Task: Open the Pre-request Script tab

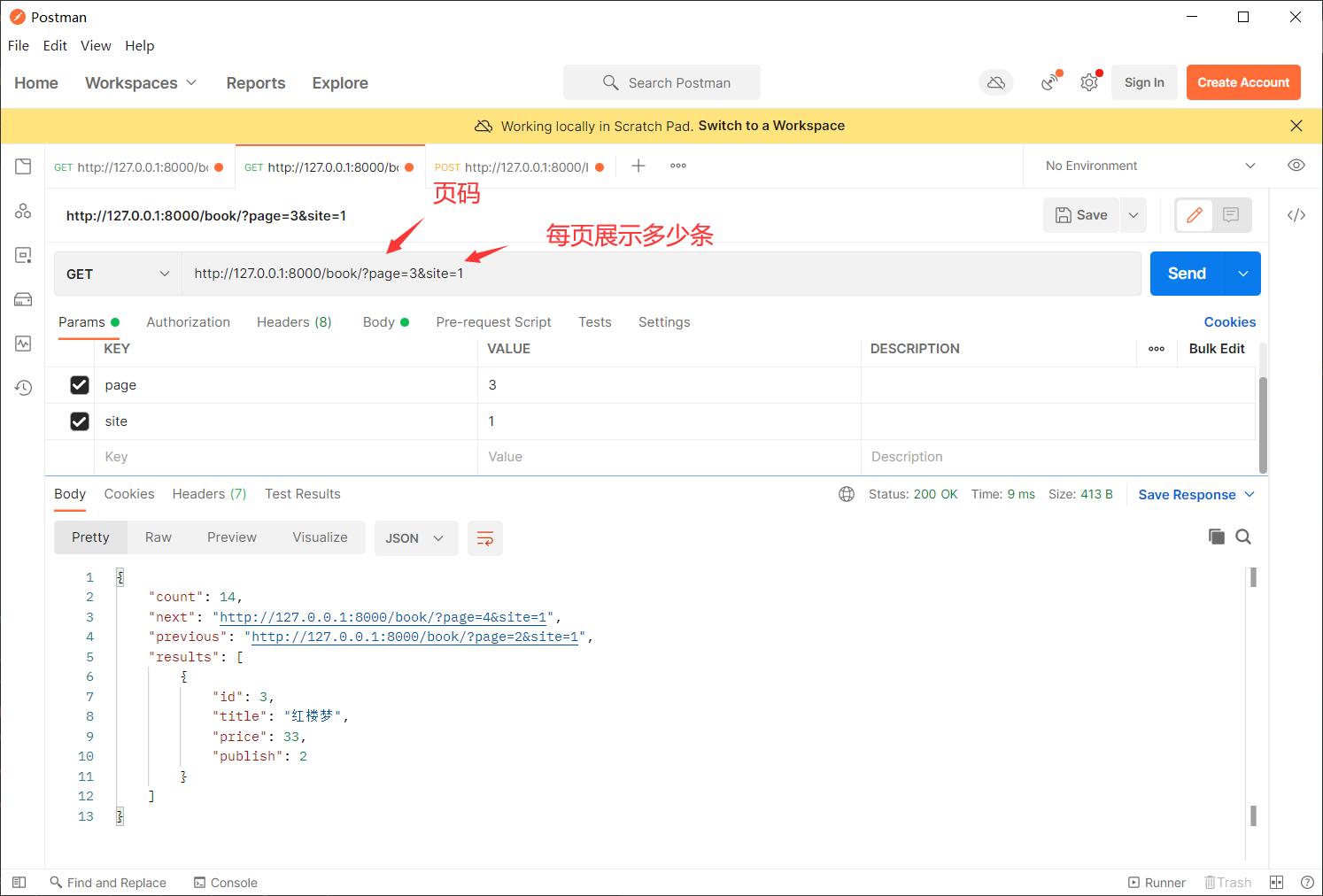Action: 493,321
